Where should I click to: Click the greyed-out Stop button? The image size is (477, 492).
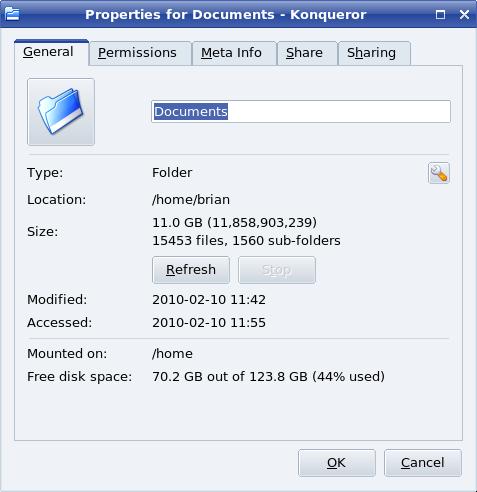click(x=277, y=270)
